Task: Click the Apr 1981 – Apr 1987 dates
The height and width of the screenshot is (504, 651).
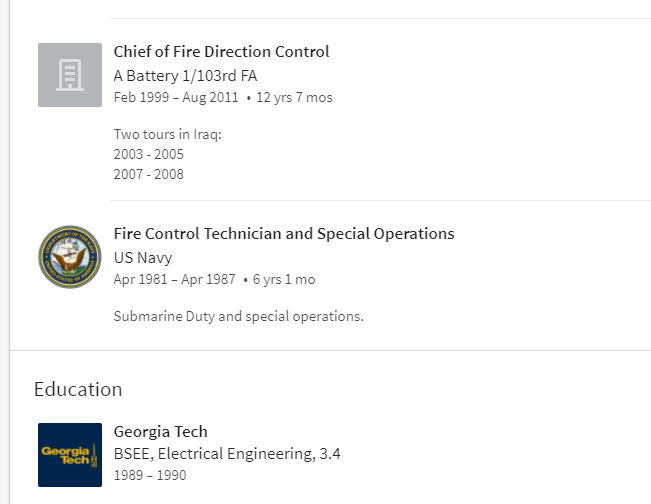Action: point(174,280)
